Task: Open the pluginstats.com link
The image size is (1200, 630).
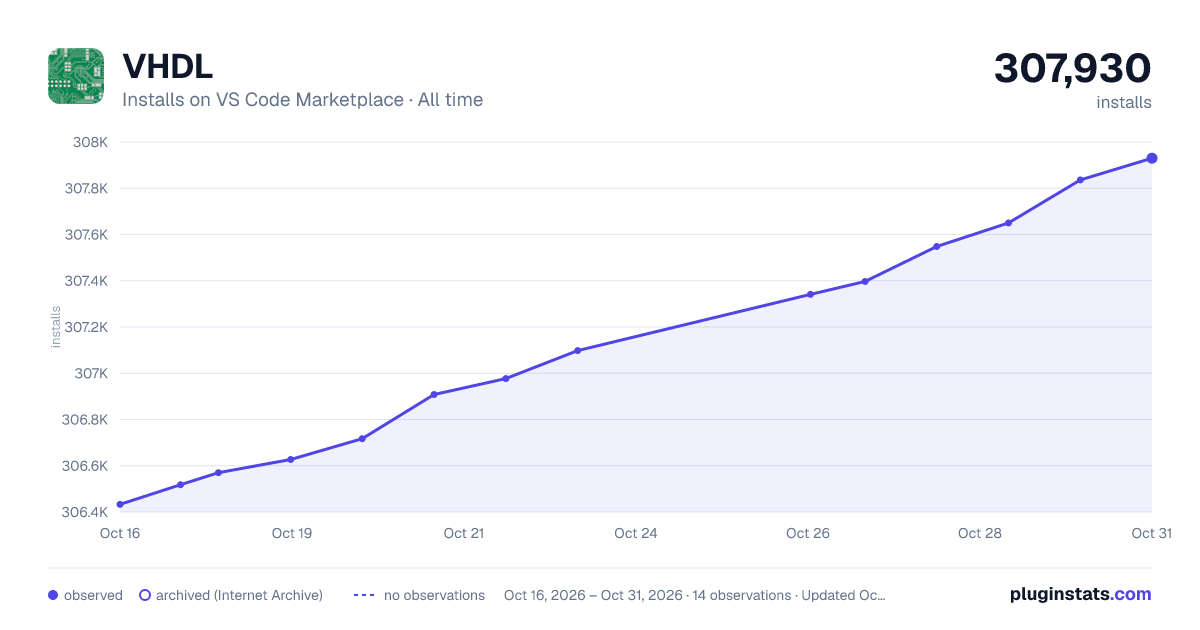Action: tap(1081, 594)
